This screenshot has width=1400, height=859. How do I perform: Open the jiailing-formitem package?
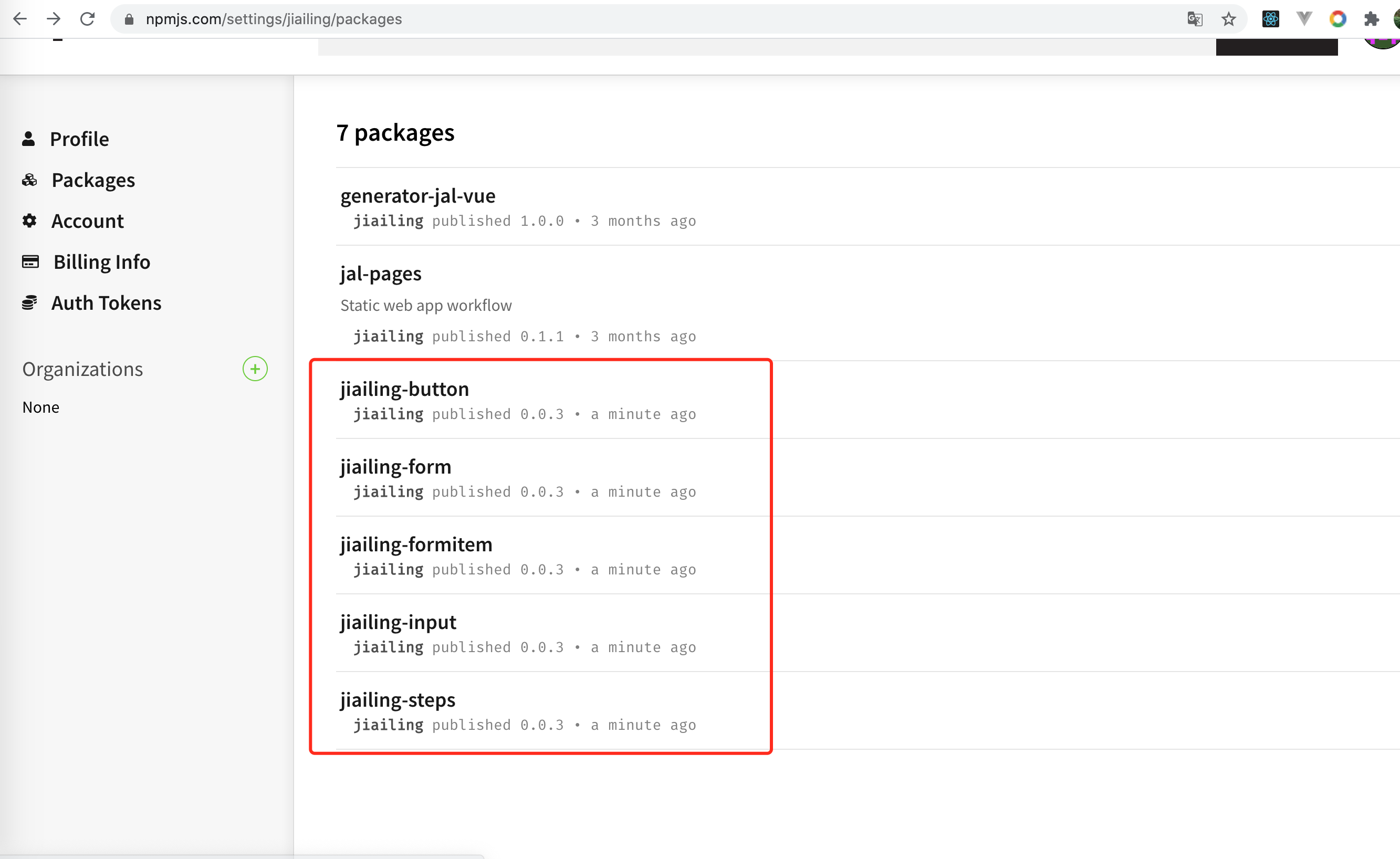click(x=416, y=544)
